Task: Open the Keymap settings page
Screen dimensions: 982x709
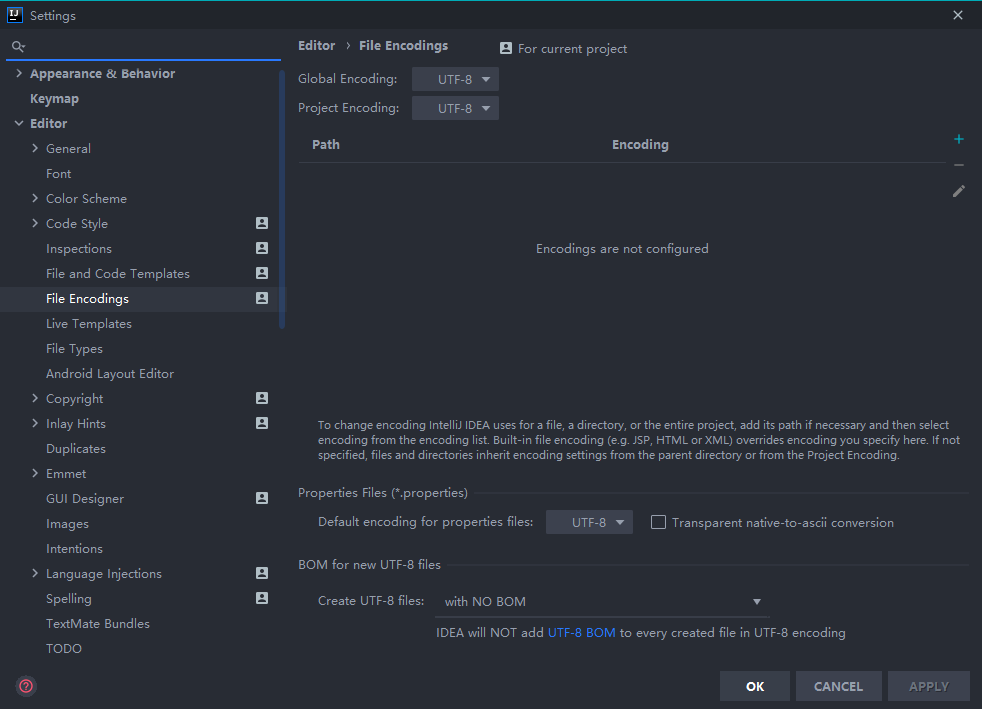Action: coord(54,99)
